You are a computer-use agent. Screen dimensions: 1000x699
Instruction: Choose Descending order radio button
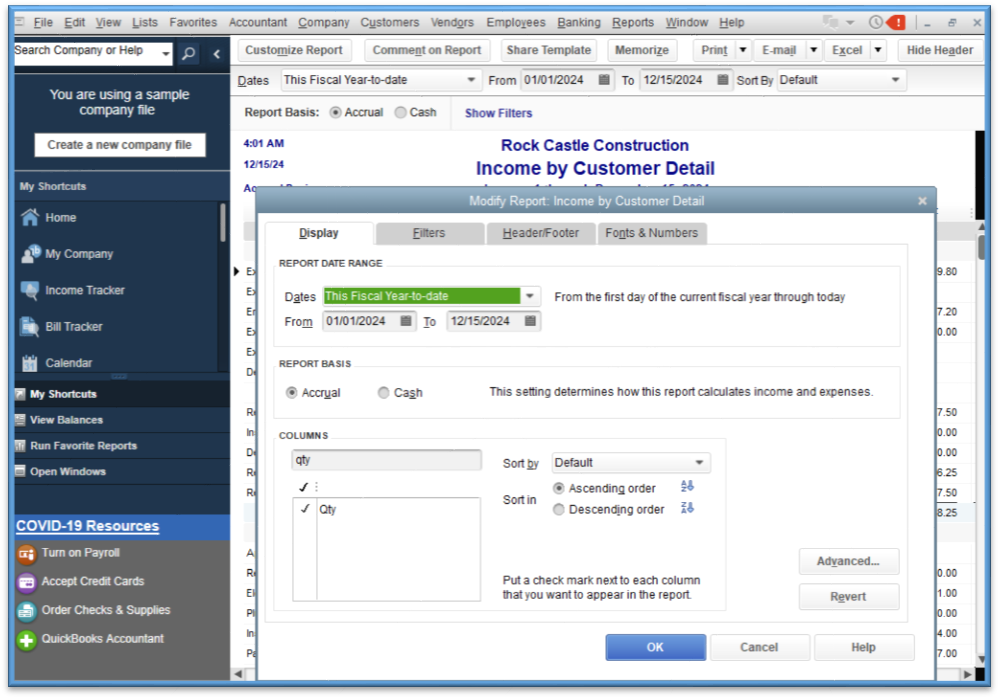point(559,510)
